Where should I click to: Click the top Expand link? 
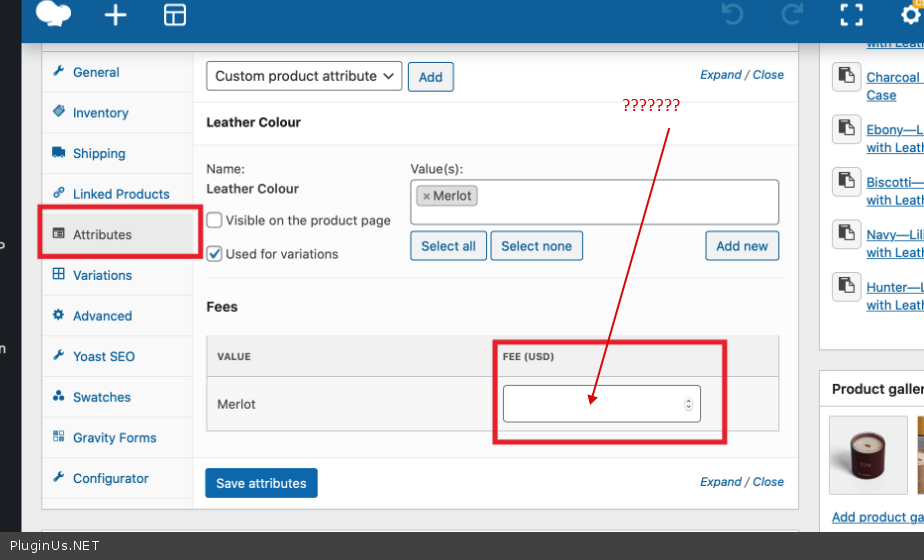tap(720, 75)
